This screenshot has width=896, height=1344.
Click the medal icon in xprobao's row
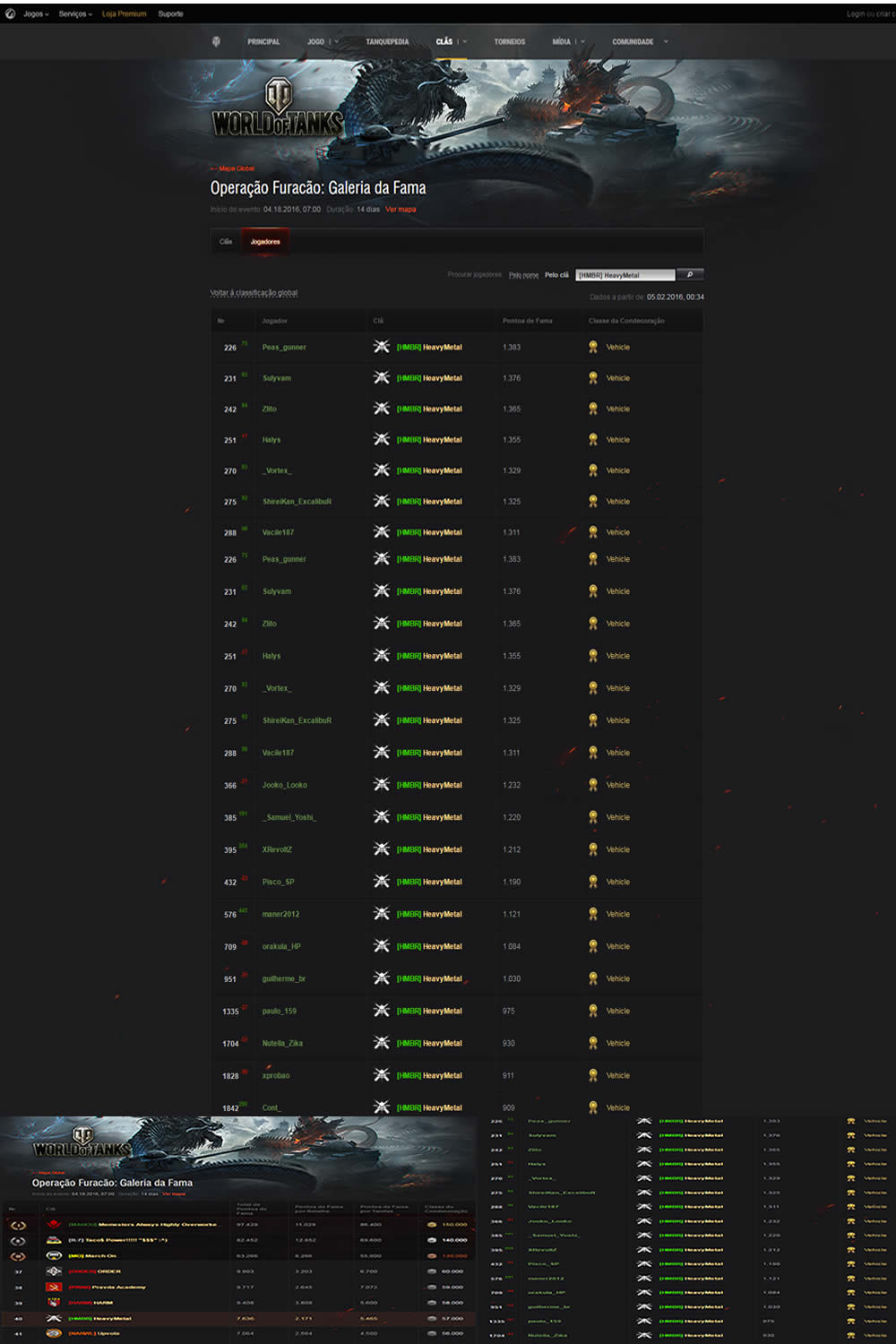pyautogui.click(x=593, y=1074)
